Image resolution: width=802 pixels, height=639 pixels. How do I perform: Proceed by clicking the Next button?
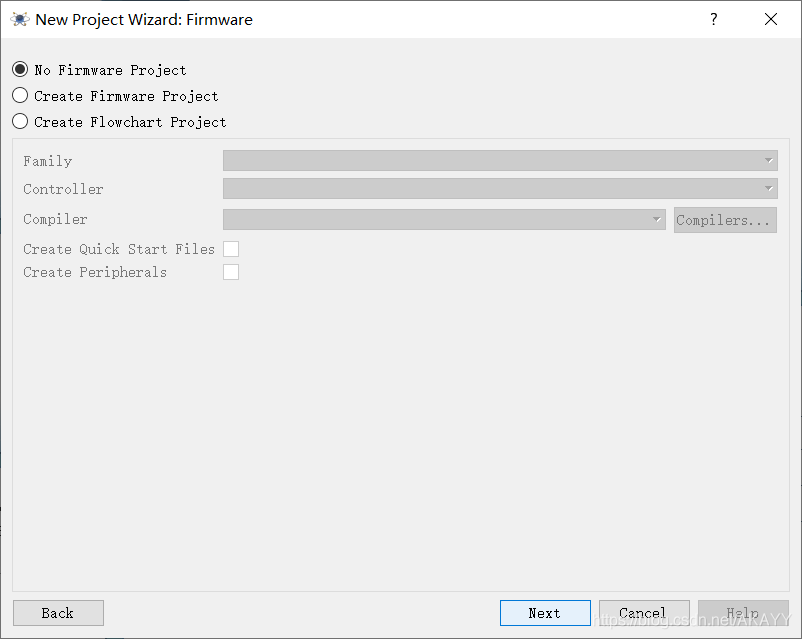pos(545,613)
